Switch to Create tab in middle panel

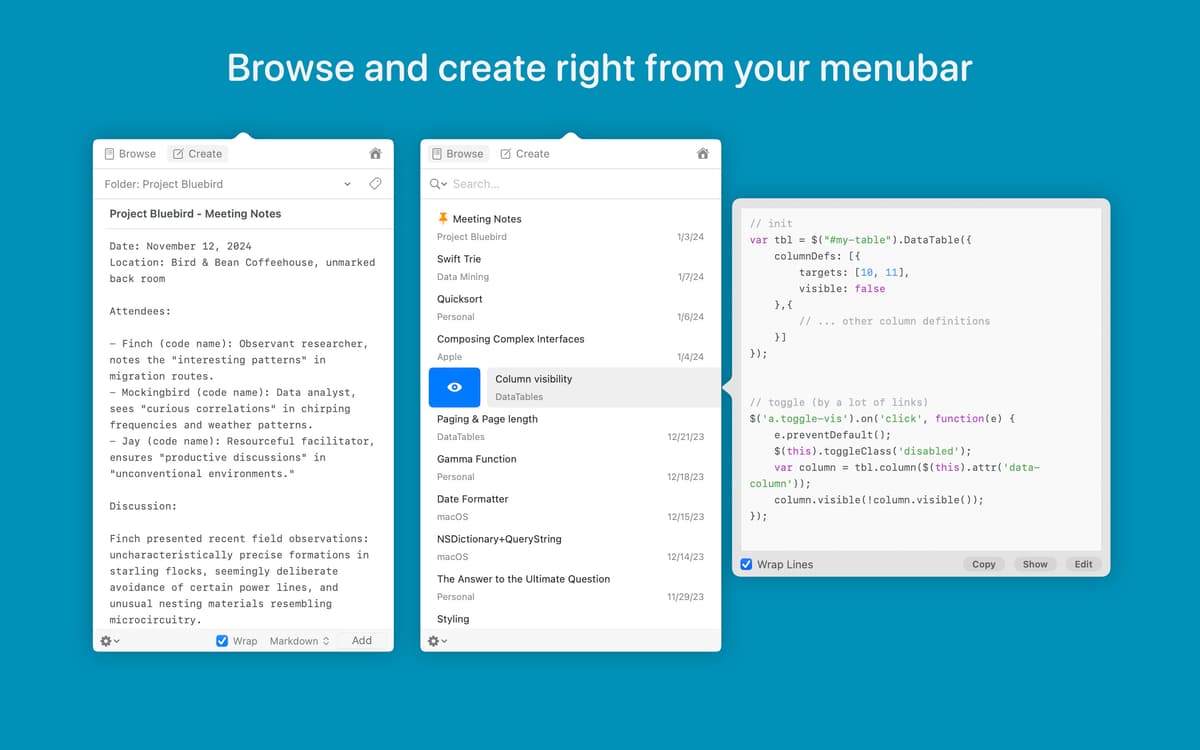[524, 154]
